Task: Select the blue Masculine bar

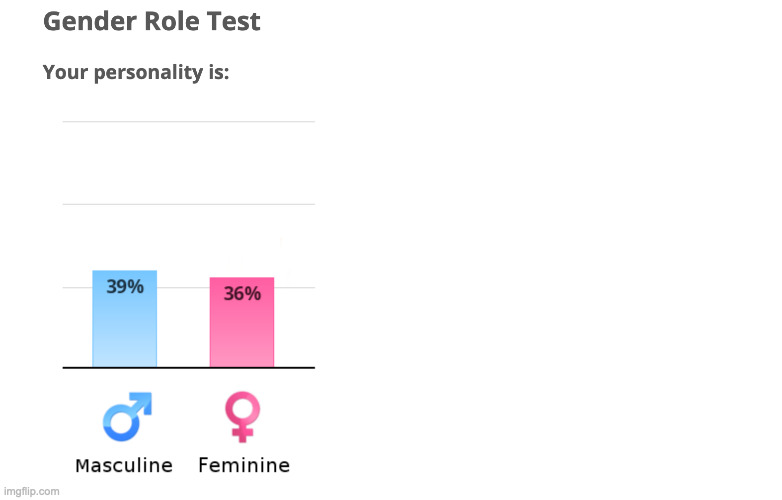Action: tap(125, 319)
